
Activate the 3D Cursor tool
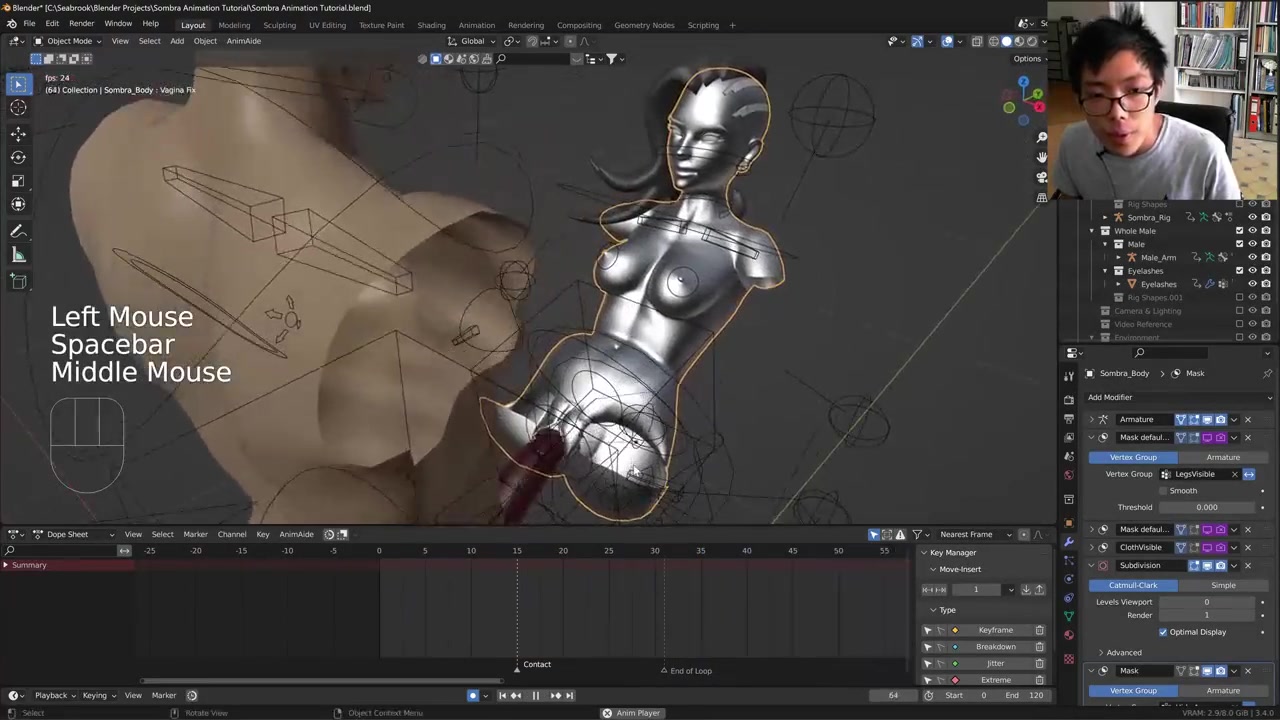coord(18,108)
